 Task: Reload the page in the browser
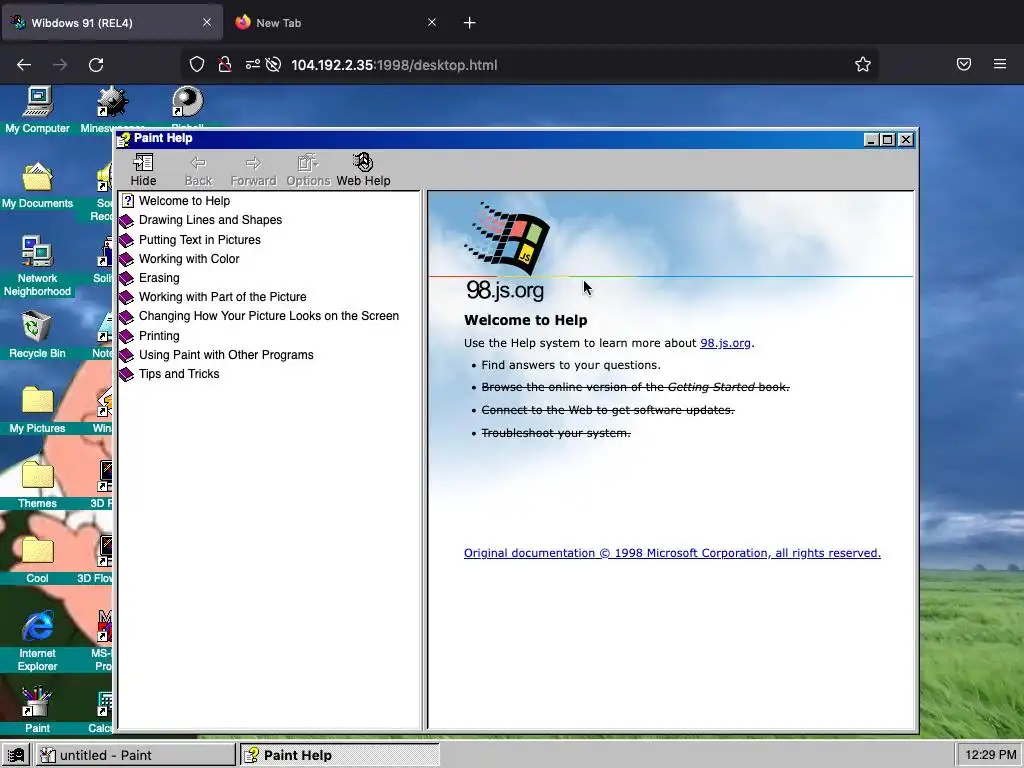coord(96,65)
